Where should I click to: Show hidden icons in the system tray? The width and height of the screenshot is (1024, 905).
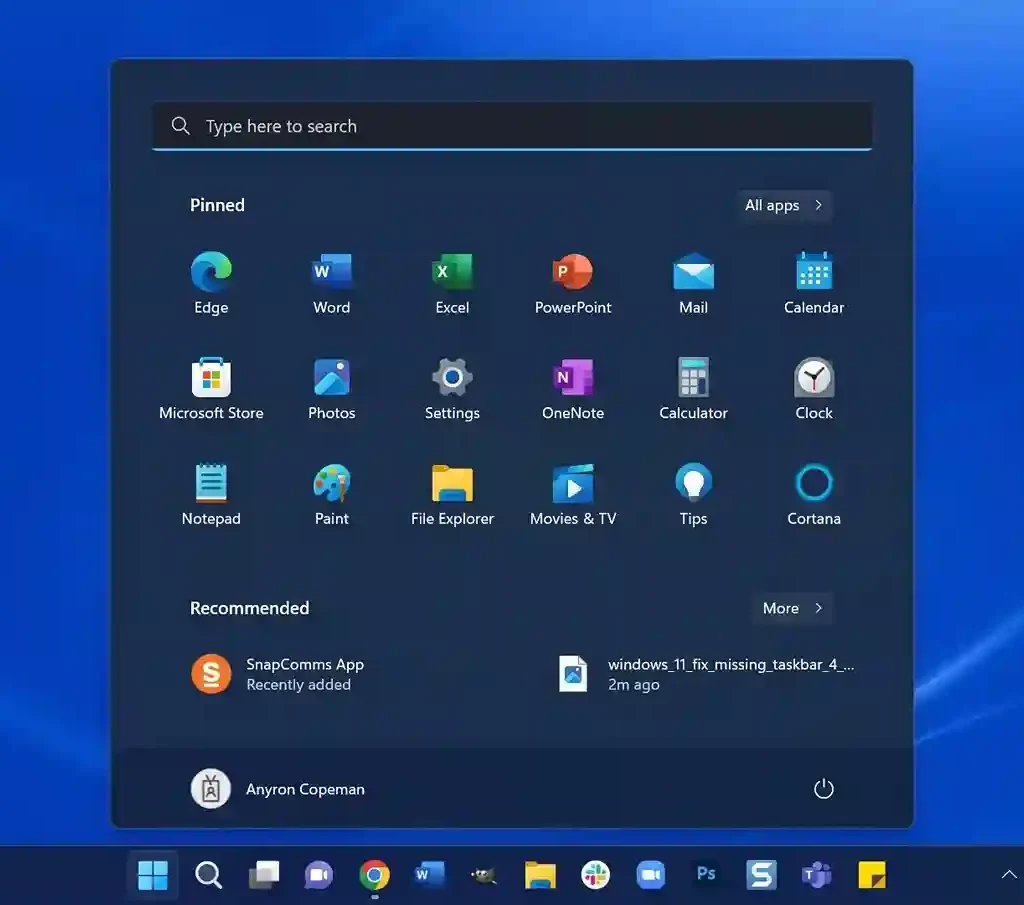pos(1008,874)
